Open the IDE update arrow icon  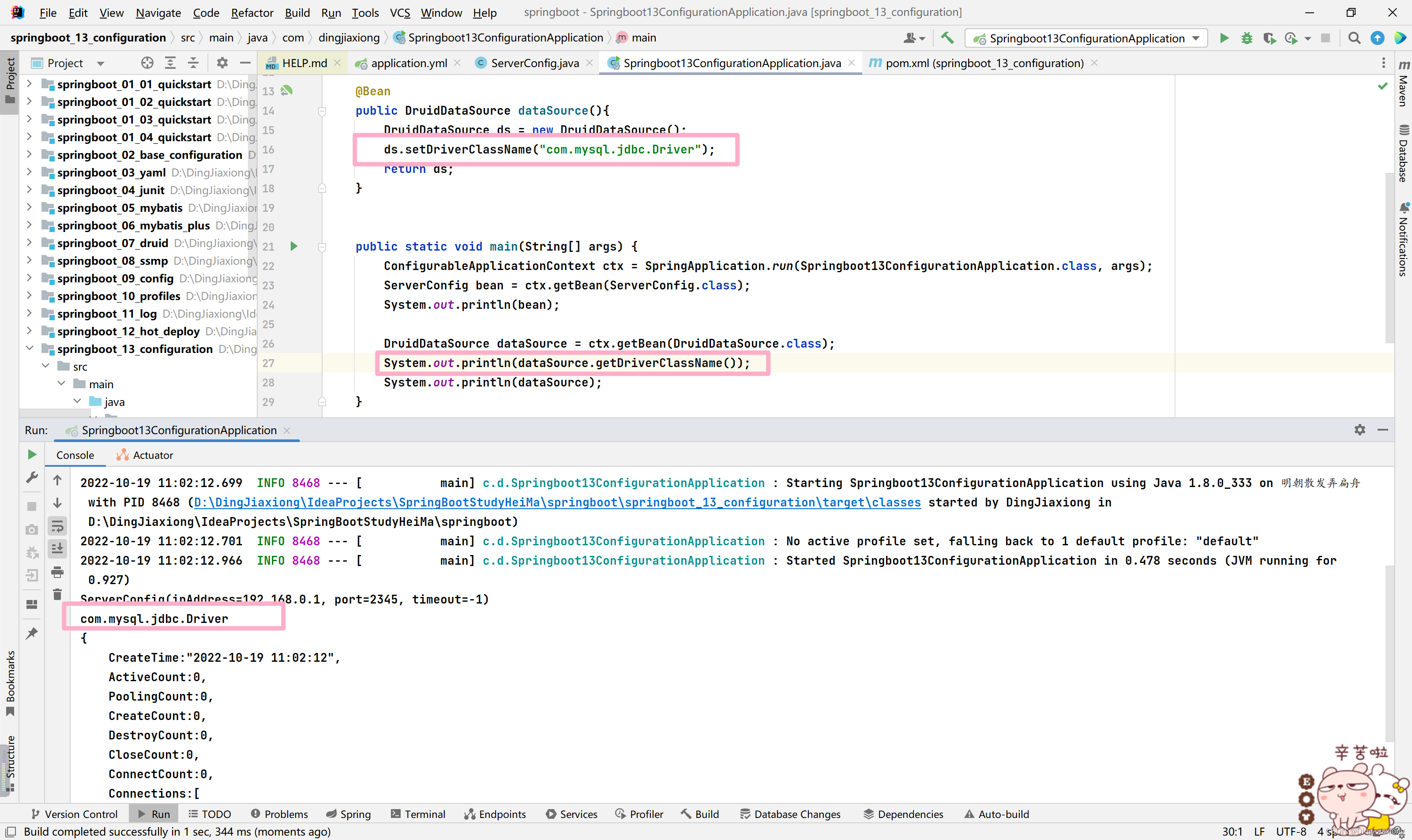[x=1378, y=38]
